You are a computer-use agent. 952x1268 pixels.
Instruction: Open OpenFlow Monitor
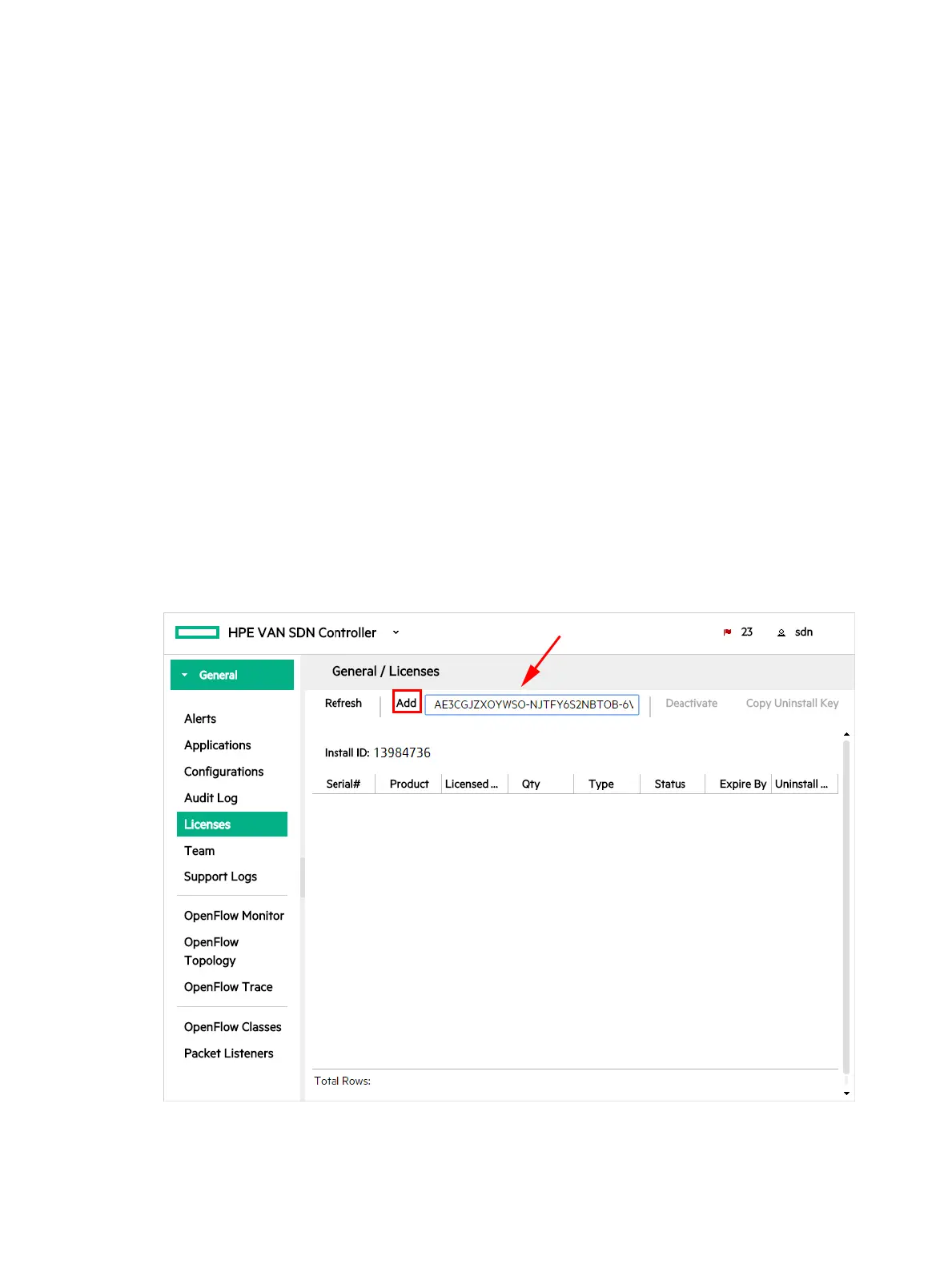point(234,916)
